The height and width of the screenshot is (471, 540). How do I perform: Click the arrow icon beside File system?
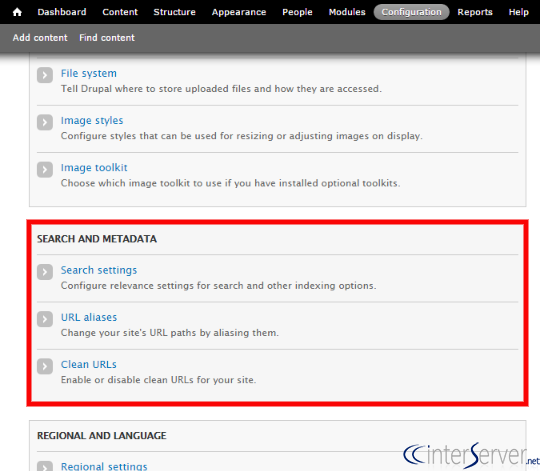45,75
